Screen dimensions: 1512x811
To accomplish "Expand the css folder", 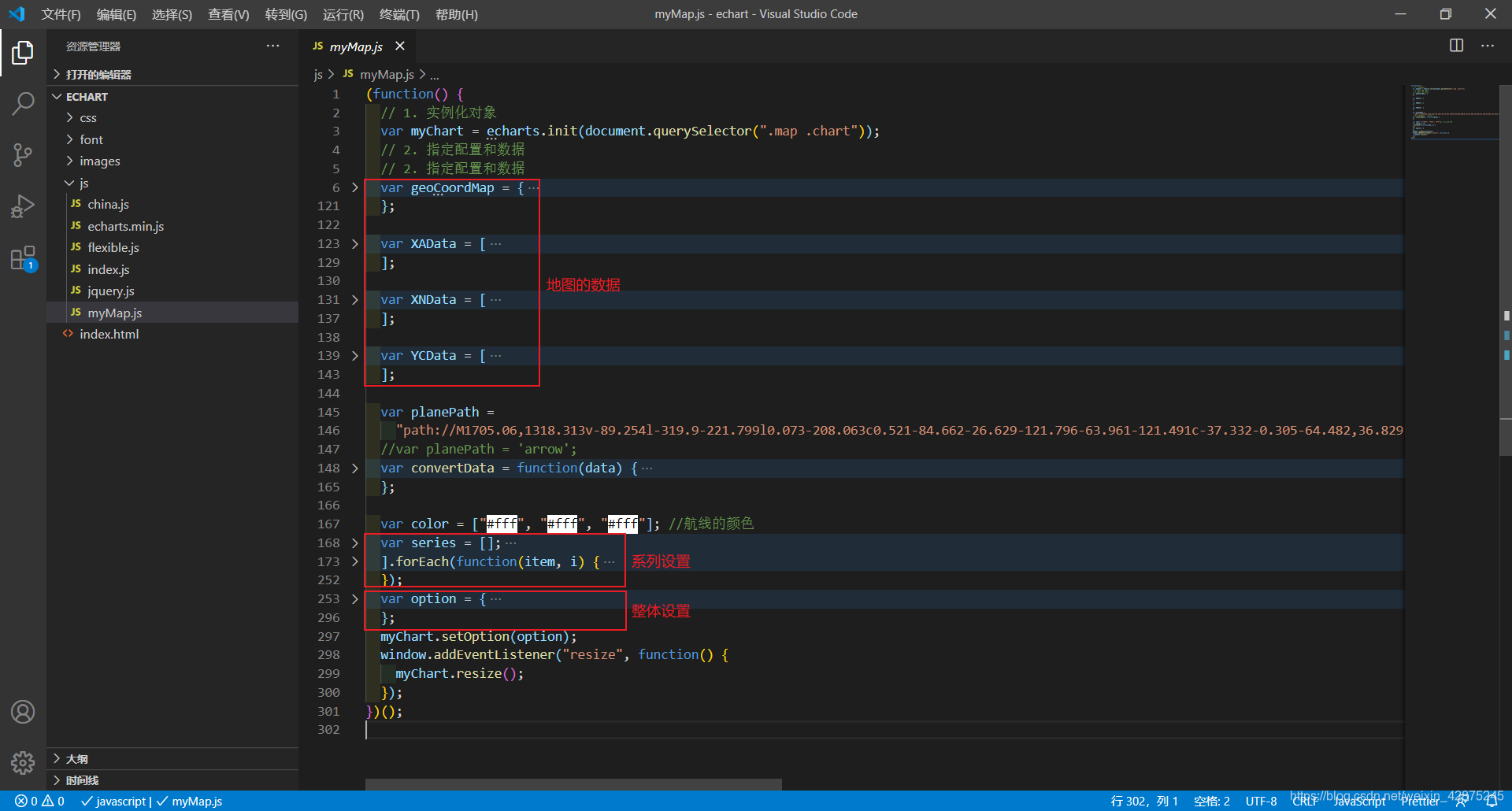I will pyautogui.click(x=172, y=117).
